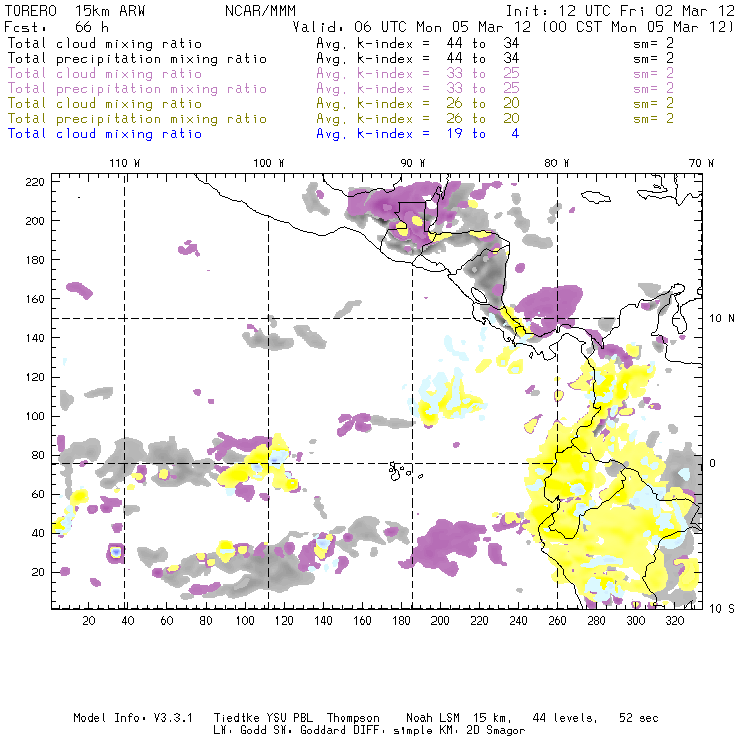The width and height of the screenshot is (740, 740).
Task: Click the 'Noah LSM' text
Action: [x=433, y=718]
